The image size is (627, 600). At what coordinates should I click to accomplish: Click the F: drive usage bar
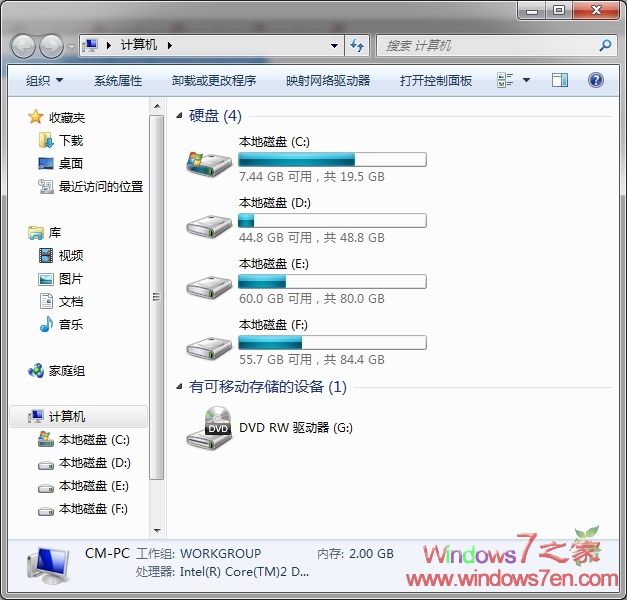click(332, 342)
